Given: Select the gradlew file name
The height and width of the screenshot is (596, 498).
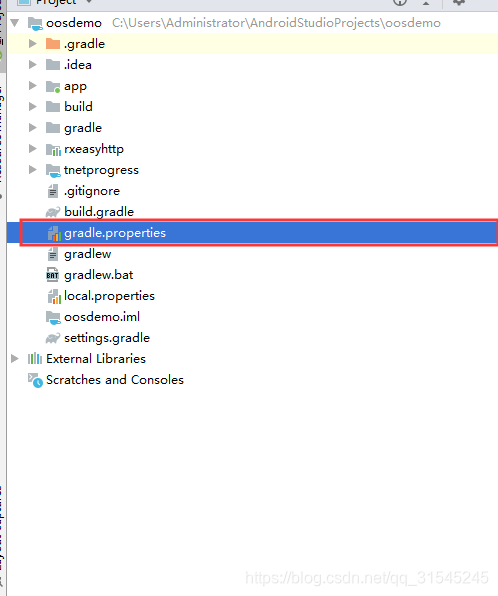Looking at the screenshot, I should [x=87, y=254].
